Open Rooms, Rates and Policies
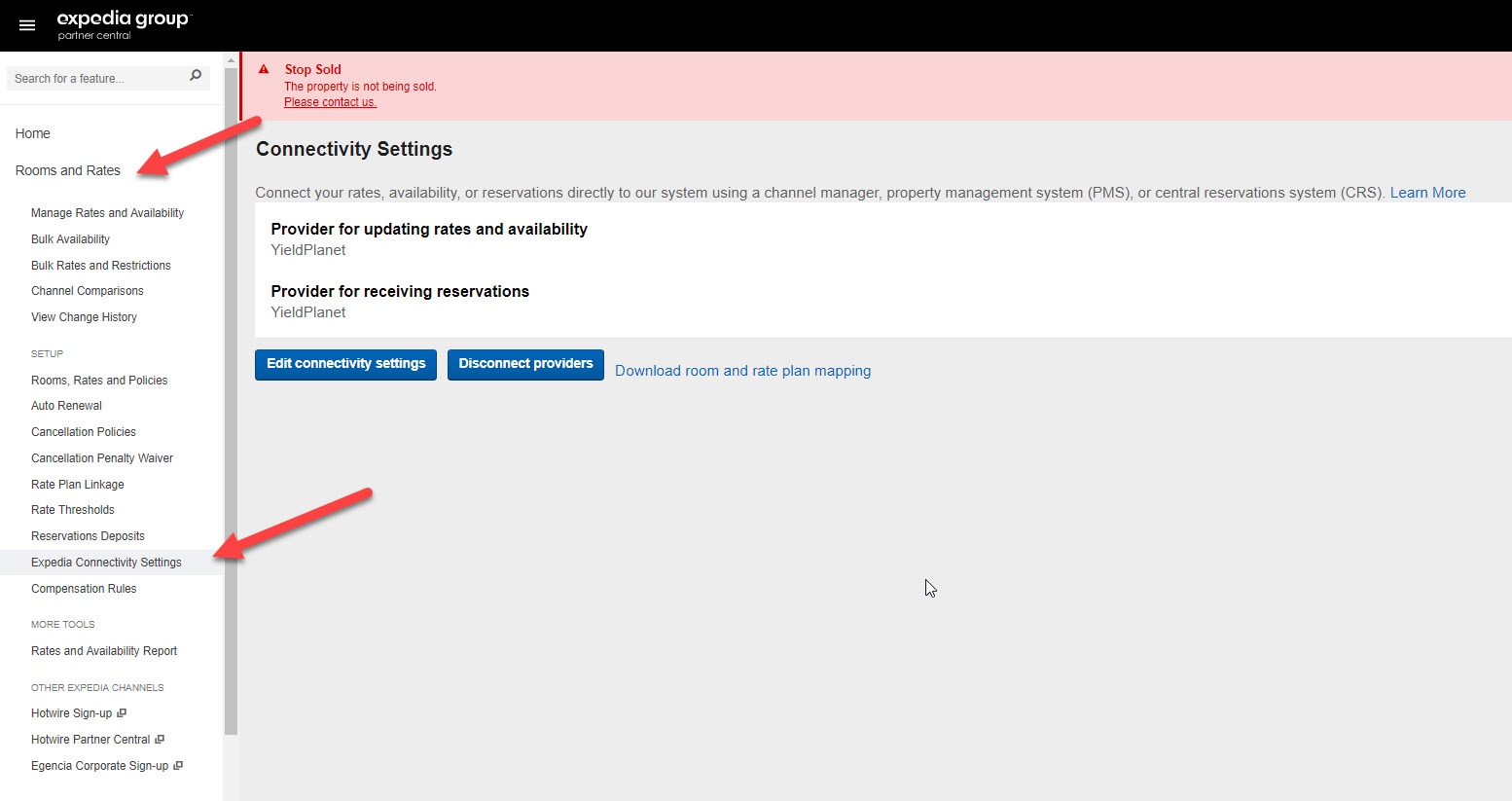1512x801 pixels. (99, 381)
